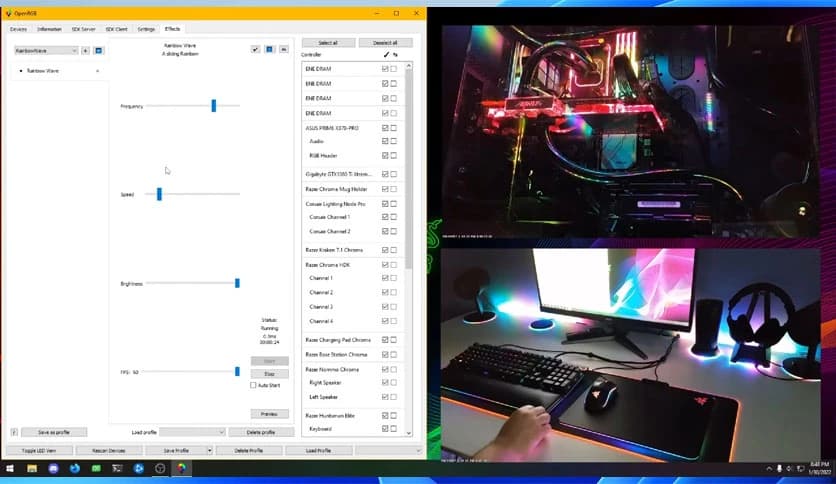Screen dimensions: 836x484
Task: Expand the Save Profile button arrow
Action: coord(210,451)
